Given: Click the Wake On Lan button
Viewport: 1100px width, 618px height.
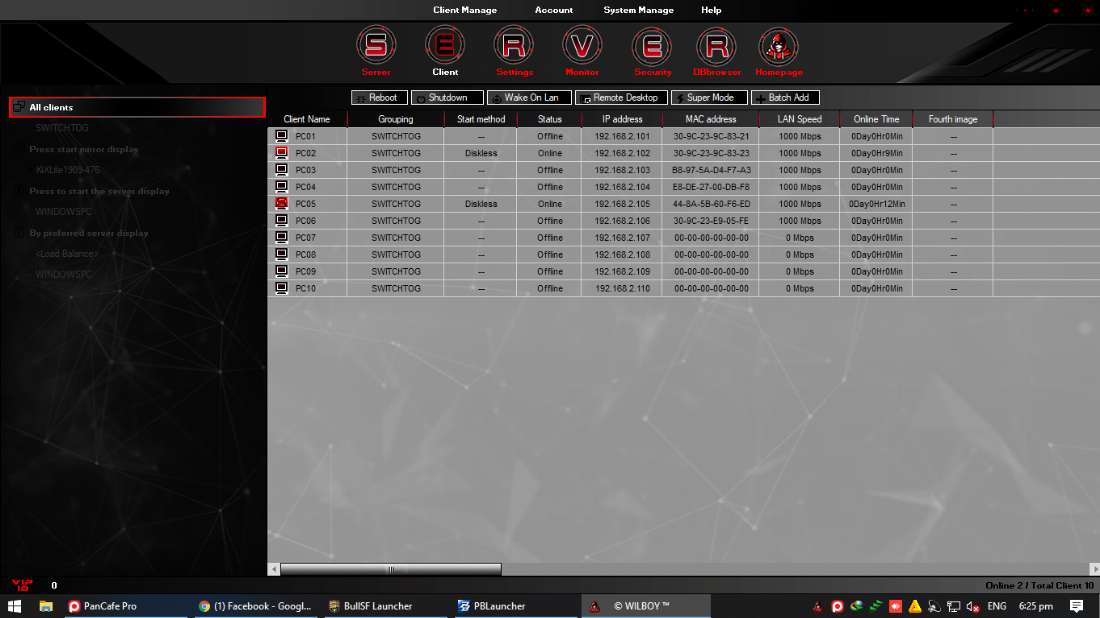Looking at the screenshot, I should 529,98.
